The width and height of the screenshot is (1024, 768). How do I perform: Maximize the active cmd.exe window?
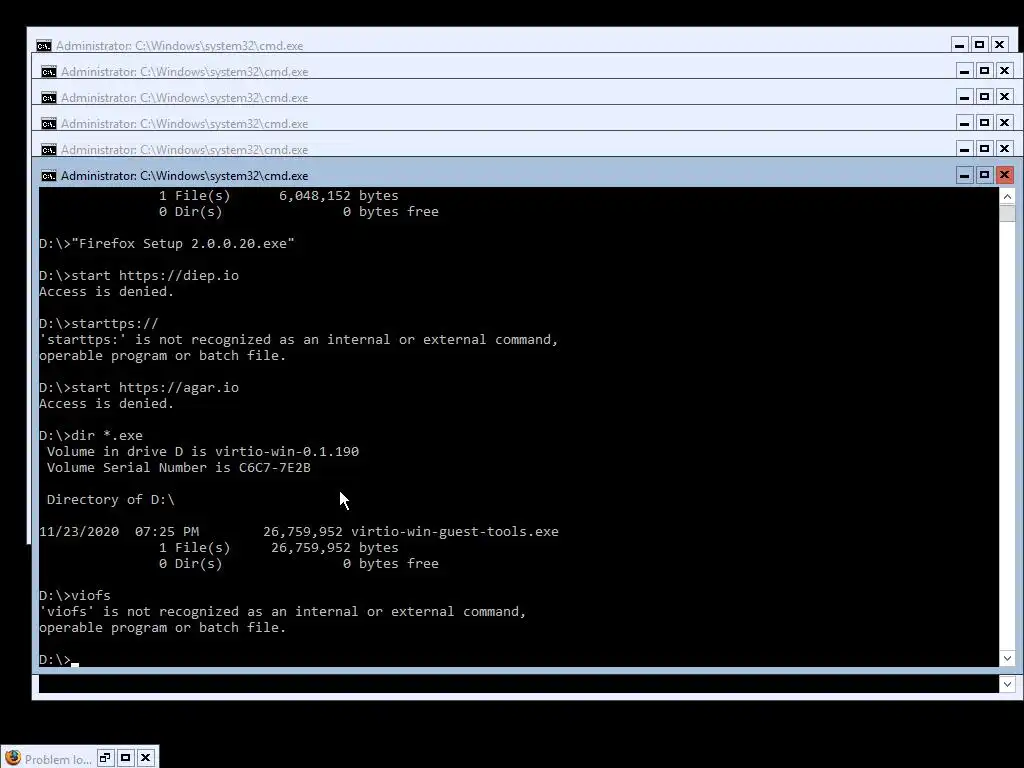pyautogui.click(x=985, y=175)
